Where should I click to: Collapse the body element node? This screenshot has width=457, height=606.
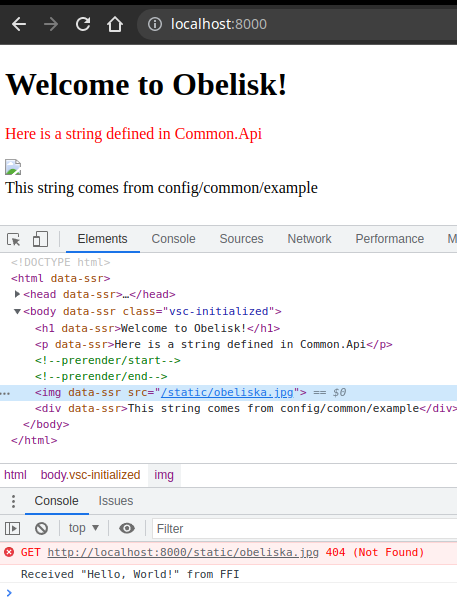click(17, 312)
